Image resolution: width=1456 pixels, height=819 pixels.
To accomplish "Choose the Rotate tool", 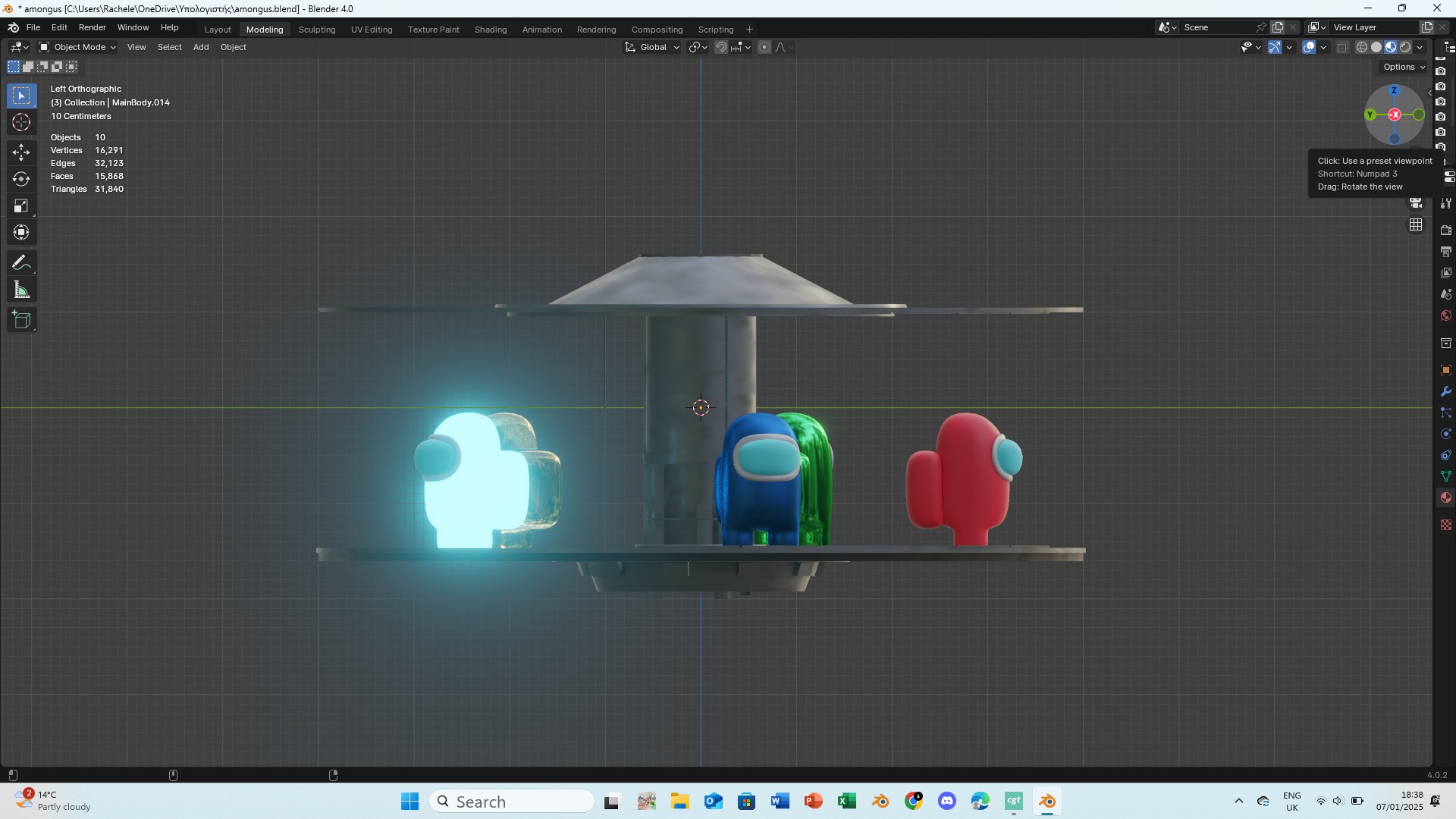I will 21,180.
